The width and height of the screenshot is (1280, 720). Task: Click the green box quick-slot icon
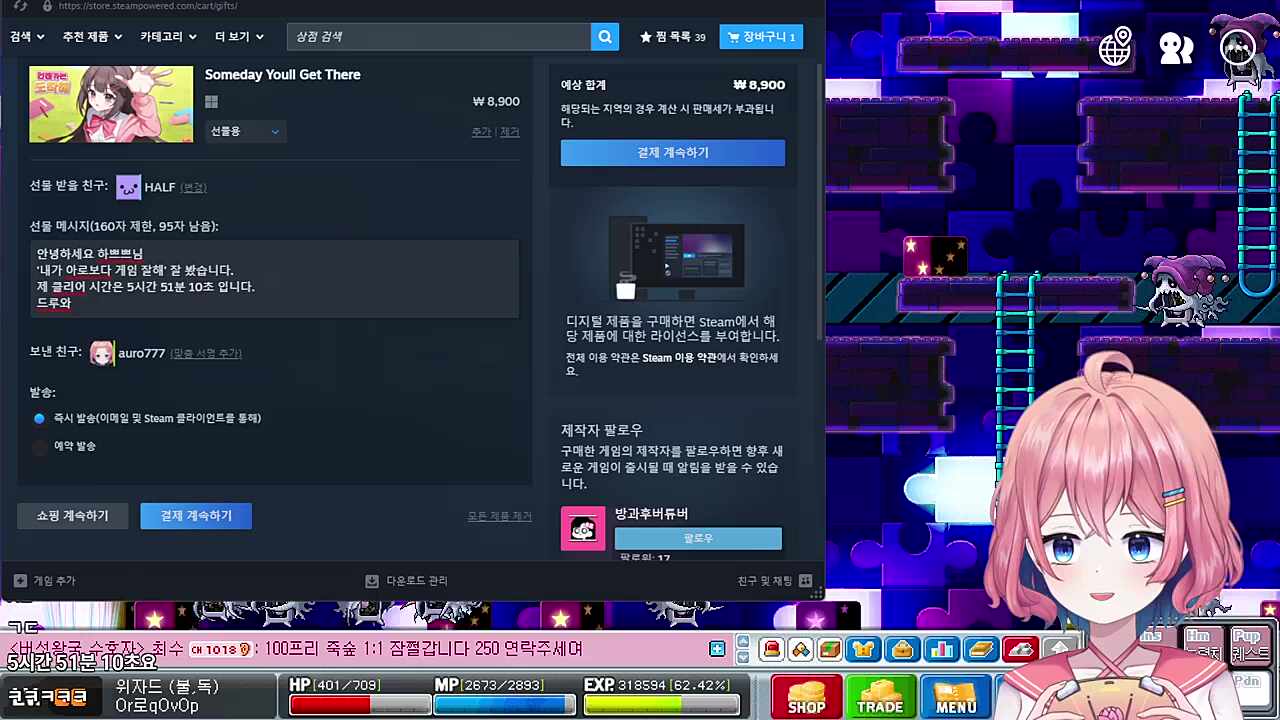(x=830, y=650)
